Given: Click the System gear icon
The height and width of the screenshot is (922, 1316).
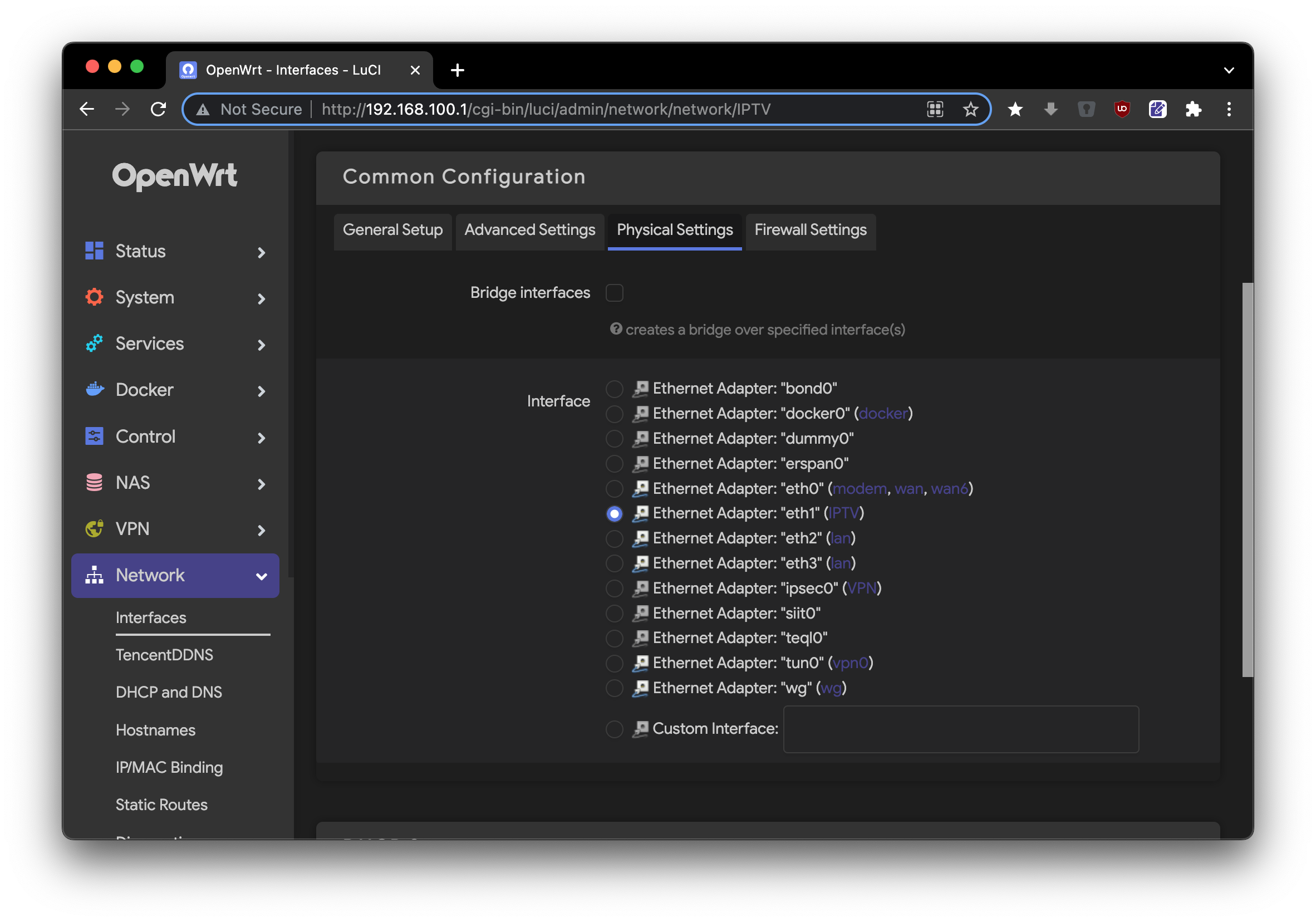Looking at the screenshot, I should coord(94,297).
